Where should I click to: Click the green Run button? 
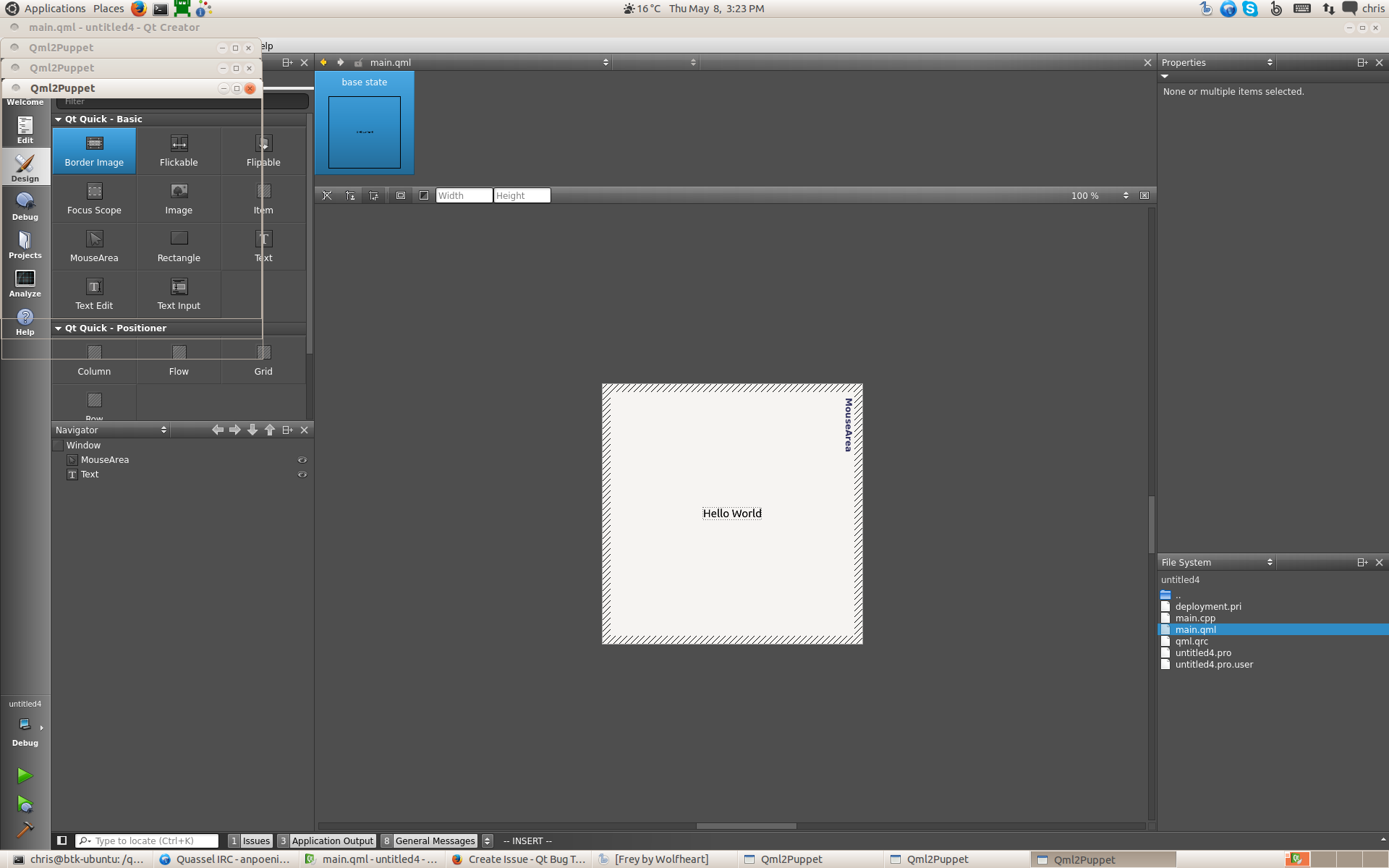(x=25, y=775)
